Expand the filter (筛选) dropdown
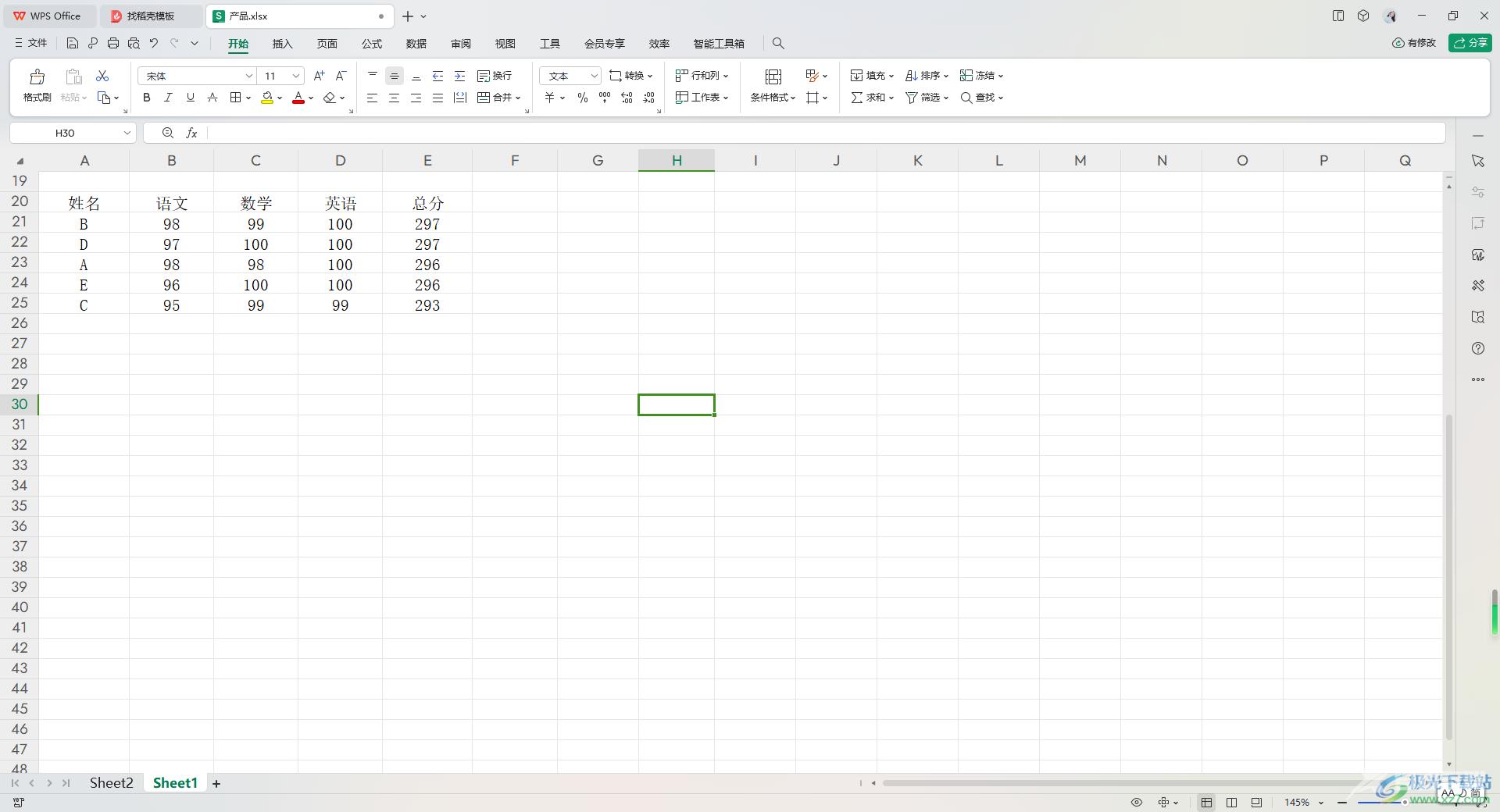 click(x=946, y=98)
